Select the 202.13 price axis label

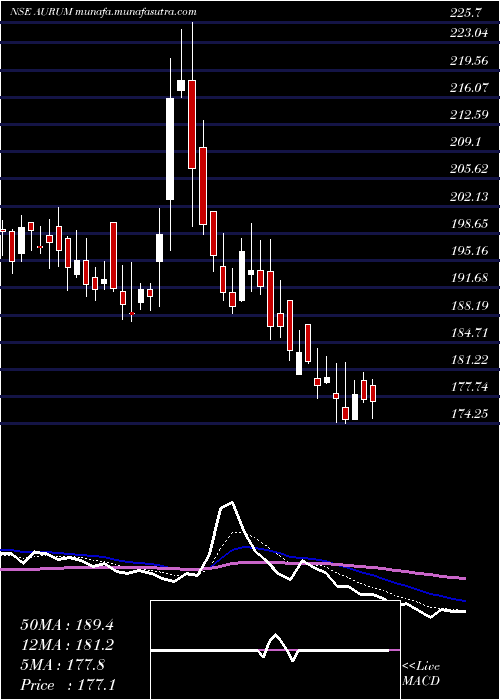pyautogui.click(x=469, y=196)
